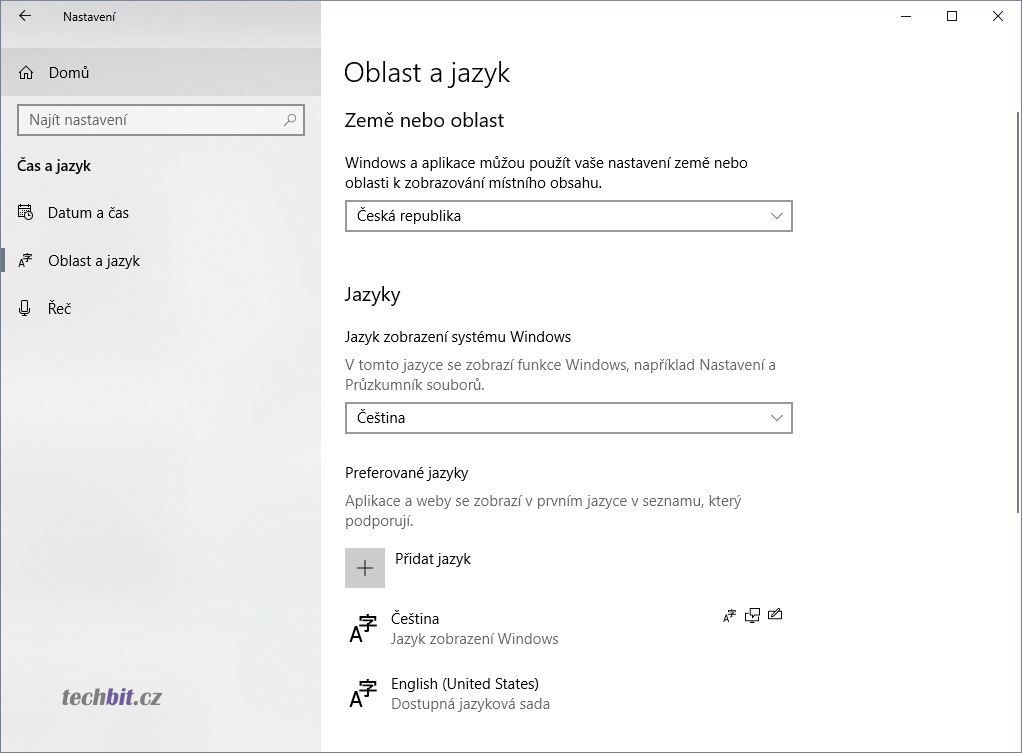Viewport: 1022px width, 753px height.
Task: Click the Datum a čas calendar icon
Action: 25,213
